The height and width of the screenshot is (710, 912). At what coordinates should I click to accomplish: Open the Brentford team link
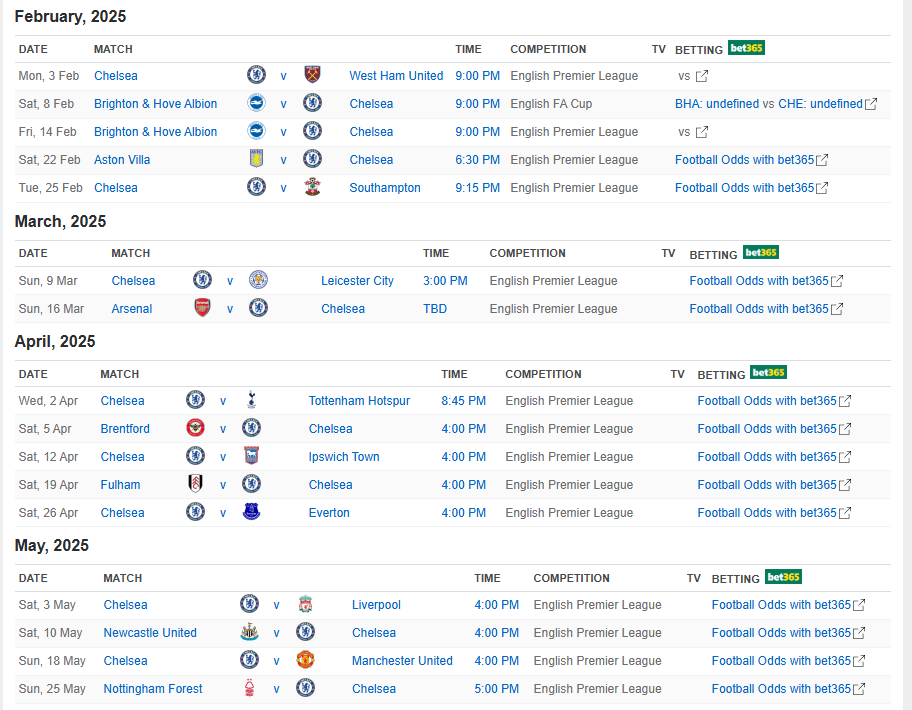point(125,429)
